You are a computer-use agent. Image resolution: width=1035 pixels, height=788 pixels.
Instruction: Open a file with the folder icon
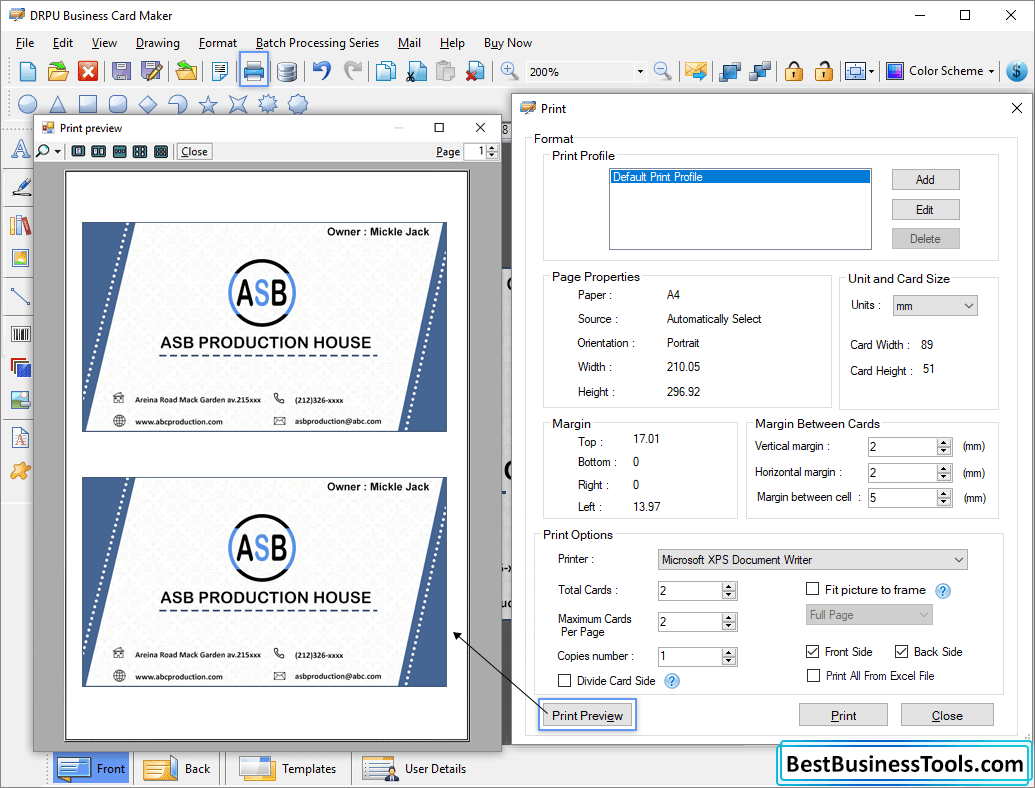(58, 71)
